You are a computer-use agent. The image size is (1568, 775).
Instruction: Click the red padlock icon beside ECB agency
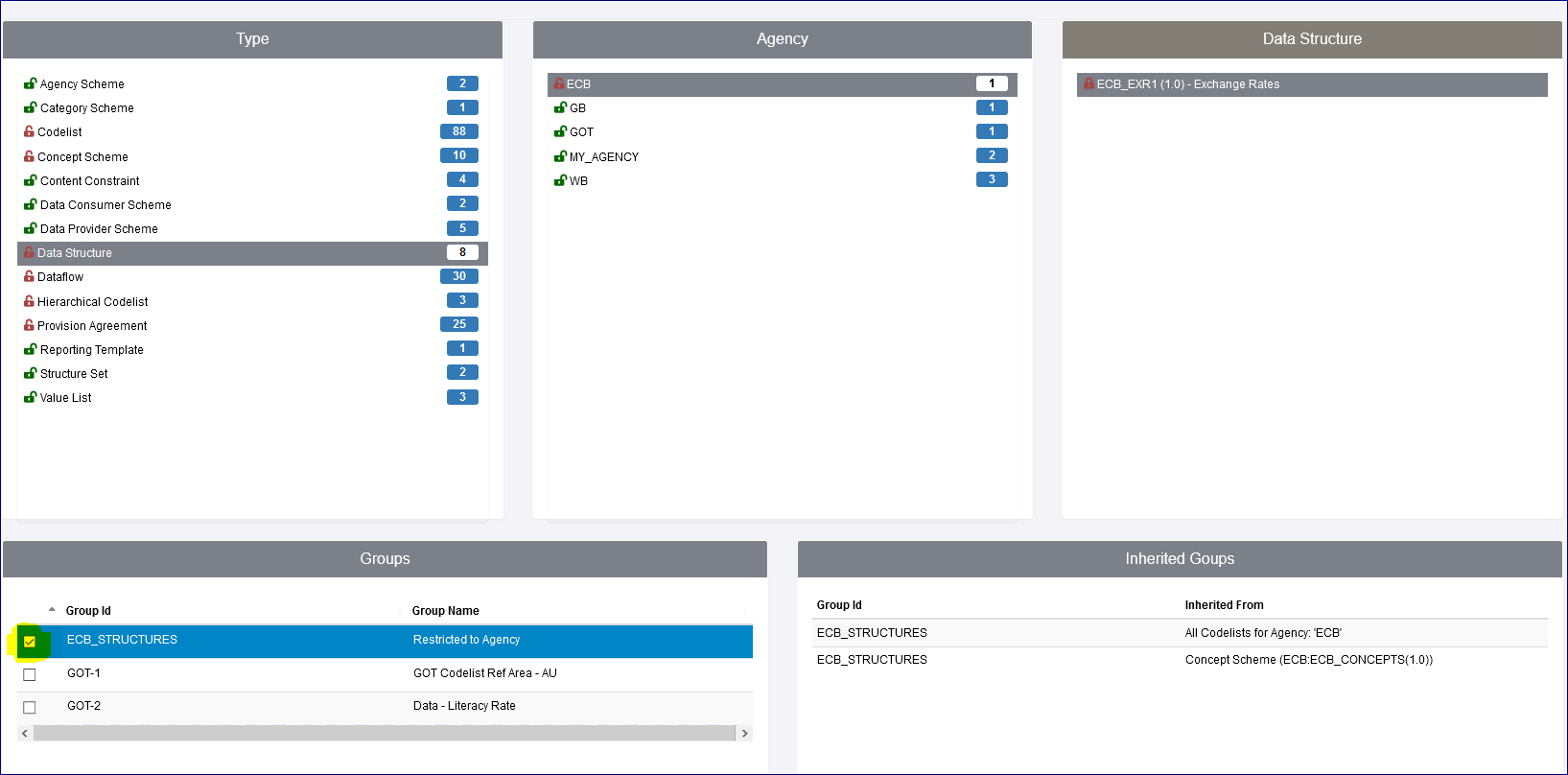[x=559, y=83]
